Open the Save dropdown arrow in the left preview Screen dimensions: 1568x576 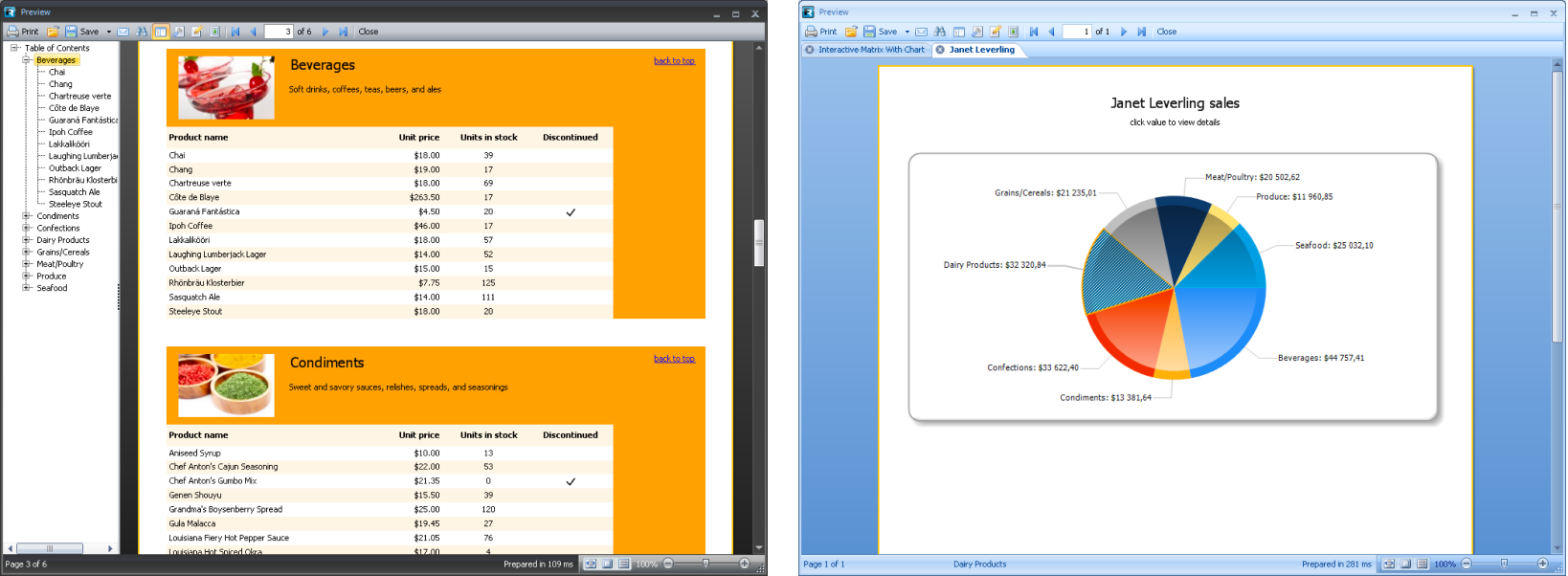(x=109, y=32)
